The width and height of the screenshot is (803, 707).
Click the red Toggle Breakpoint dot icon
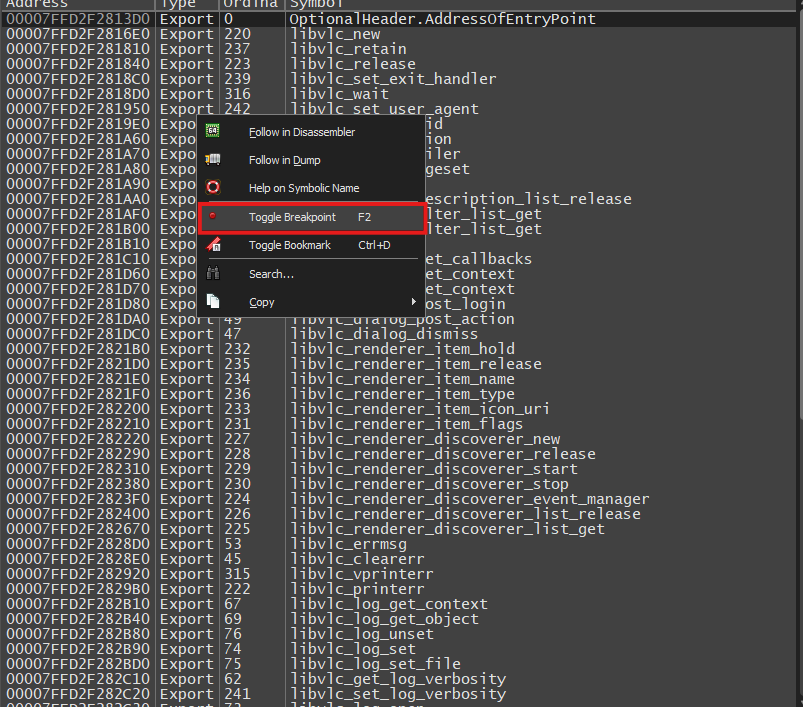pyautogui.click(x=213, y=216)
